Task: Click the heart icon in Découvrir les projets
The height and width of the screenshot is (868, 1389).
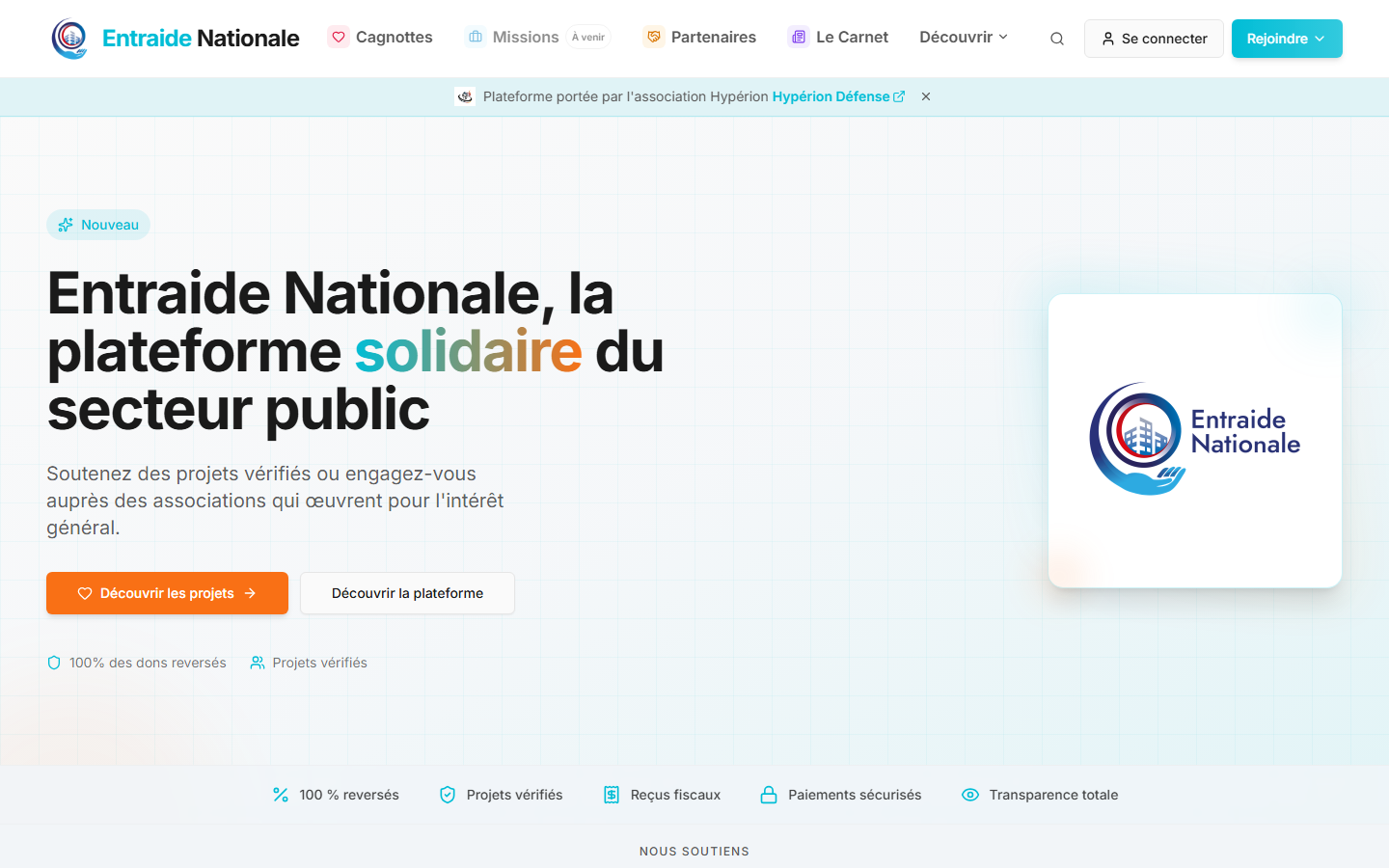Action: tap(85, 593)
